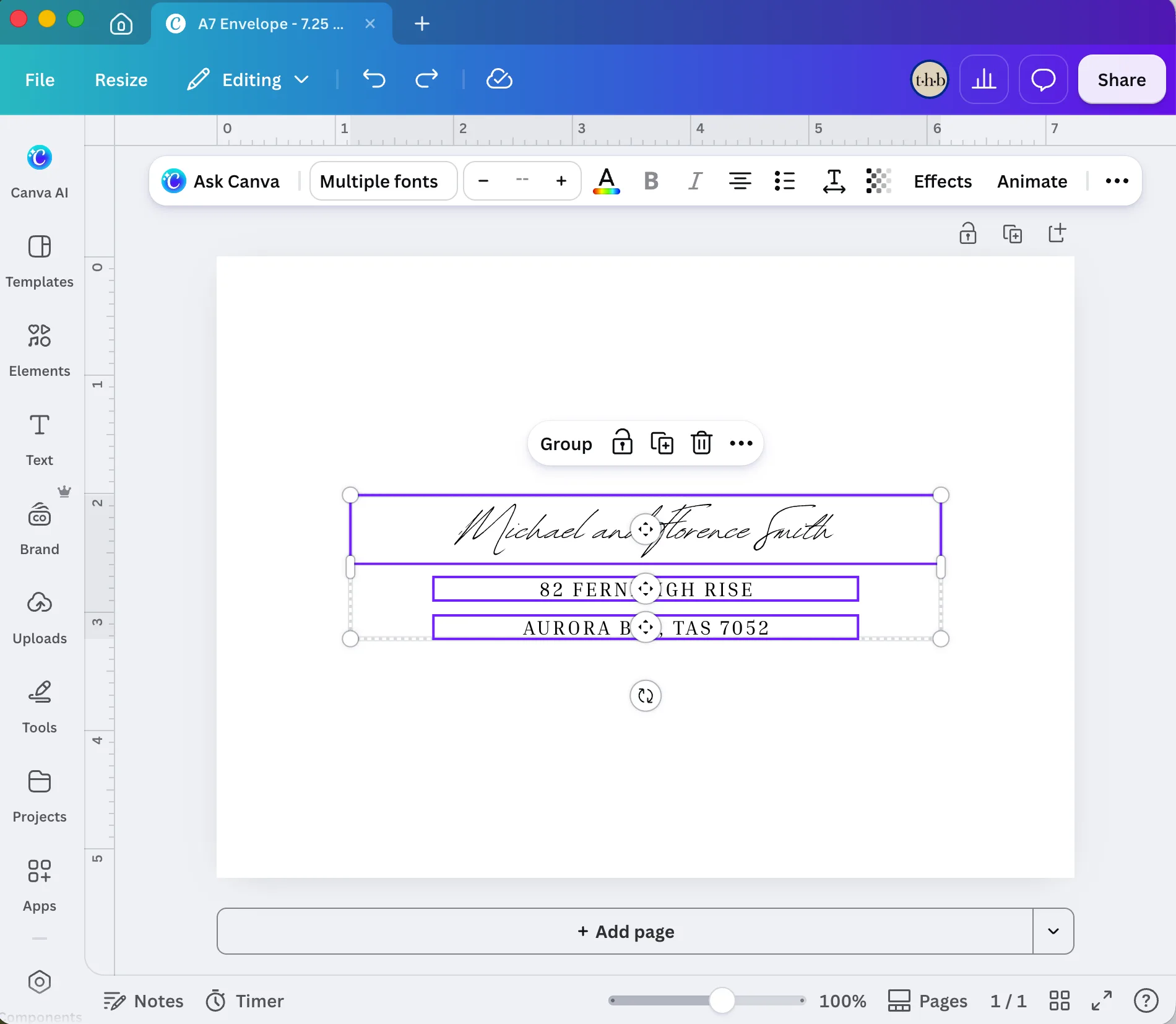Toggle bold formatting
Image resolution: width=1176 pixels, height=1024 pixels.
click(x=651, y=181)
